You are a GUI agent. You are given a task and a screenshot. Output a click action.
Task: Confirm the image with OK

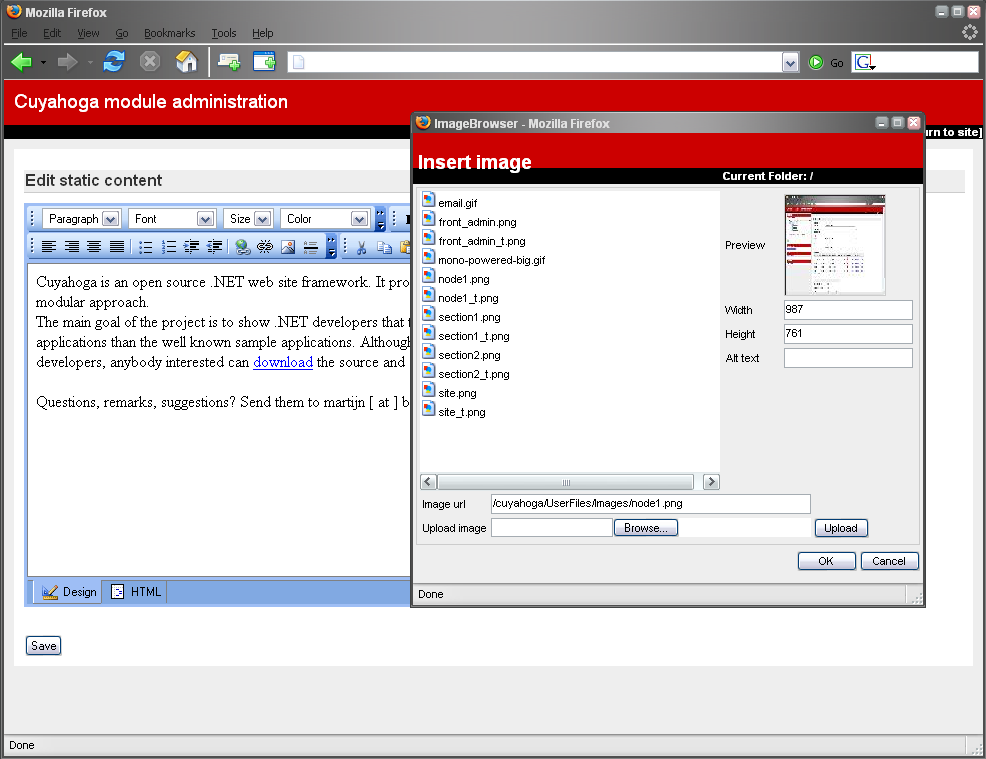[x=826, y=561]
